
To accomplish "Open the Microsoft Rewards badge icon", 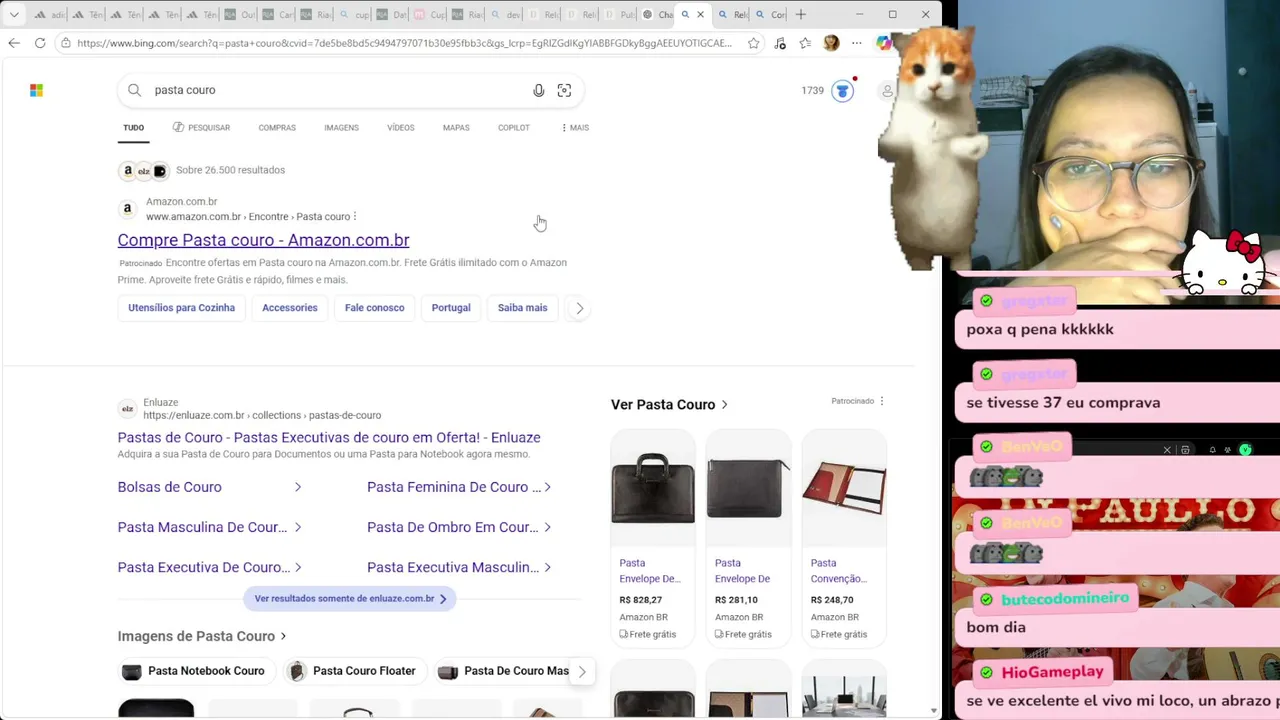I will point(842,90).
